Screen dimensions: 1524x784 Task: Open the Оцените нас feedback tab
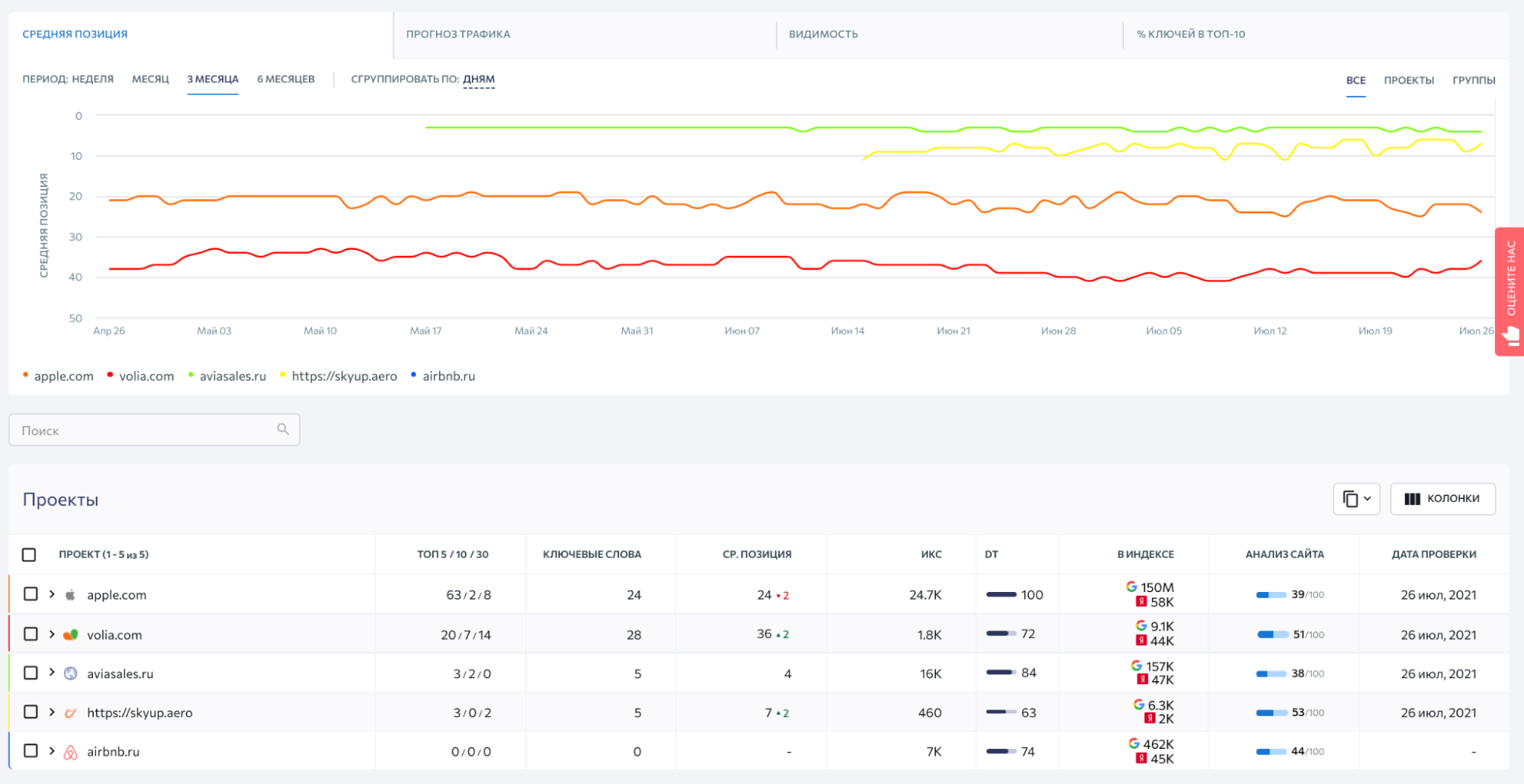click(x=1510, y=291)
